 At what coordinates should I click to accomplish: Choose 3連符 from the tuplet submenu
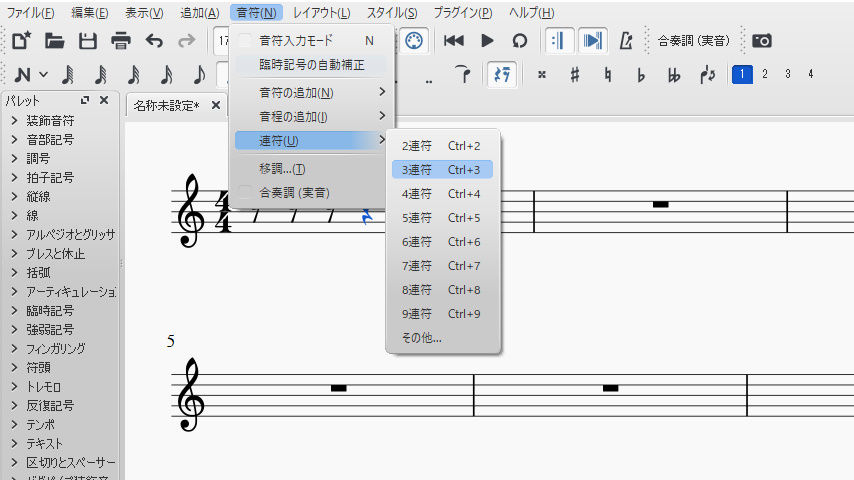[442, 169]
